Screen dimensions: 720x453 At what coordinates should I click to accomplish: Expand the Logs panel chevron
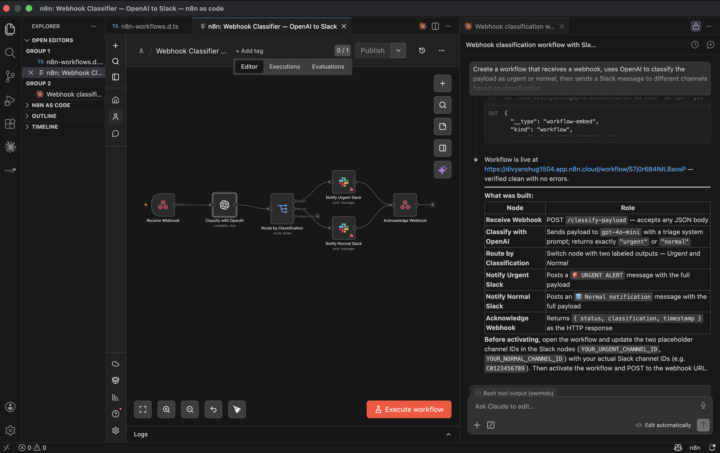[x=448, y=434]
